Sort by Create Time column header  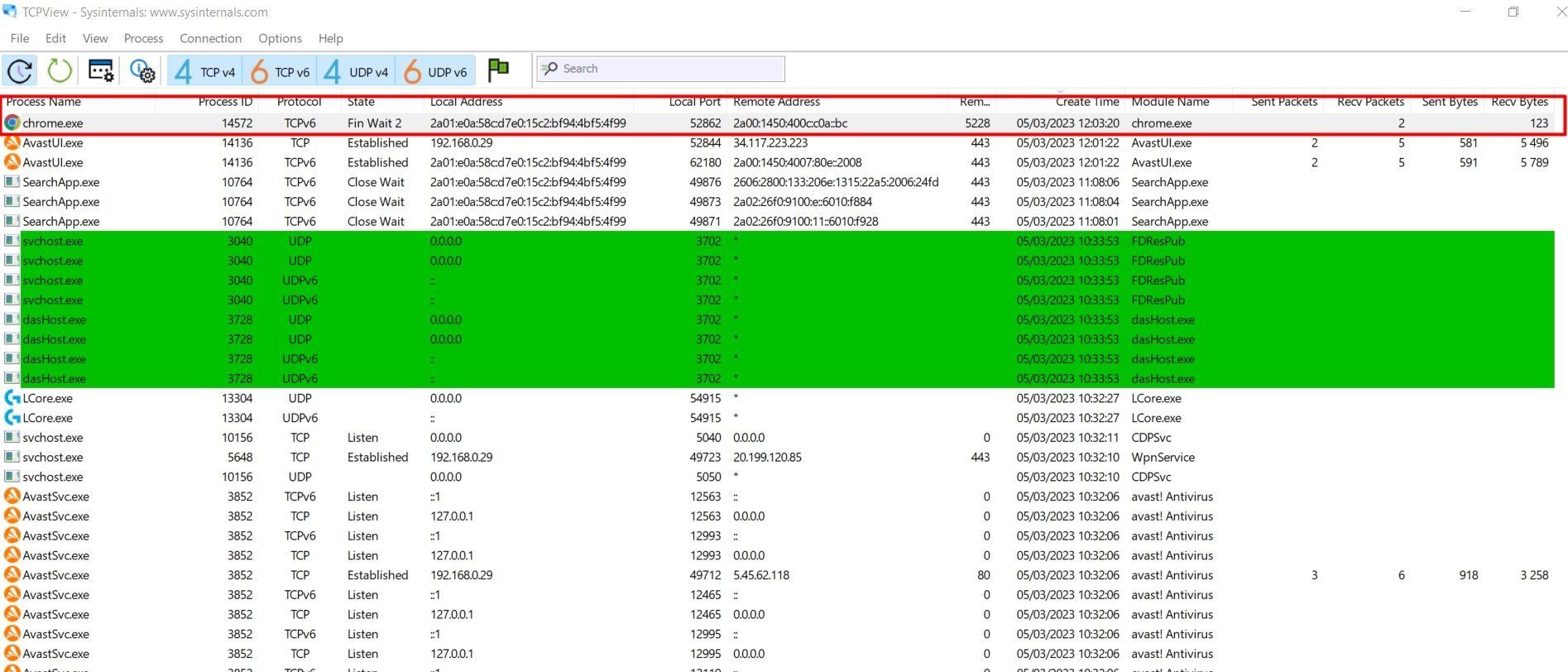1087,102
